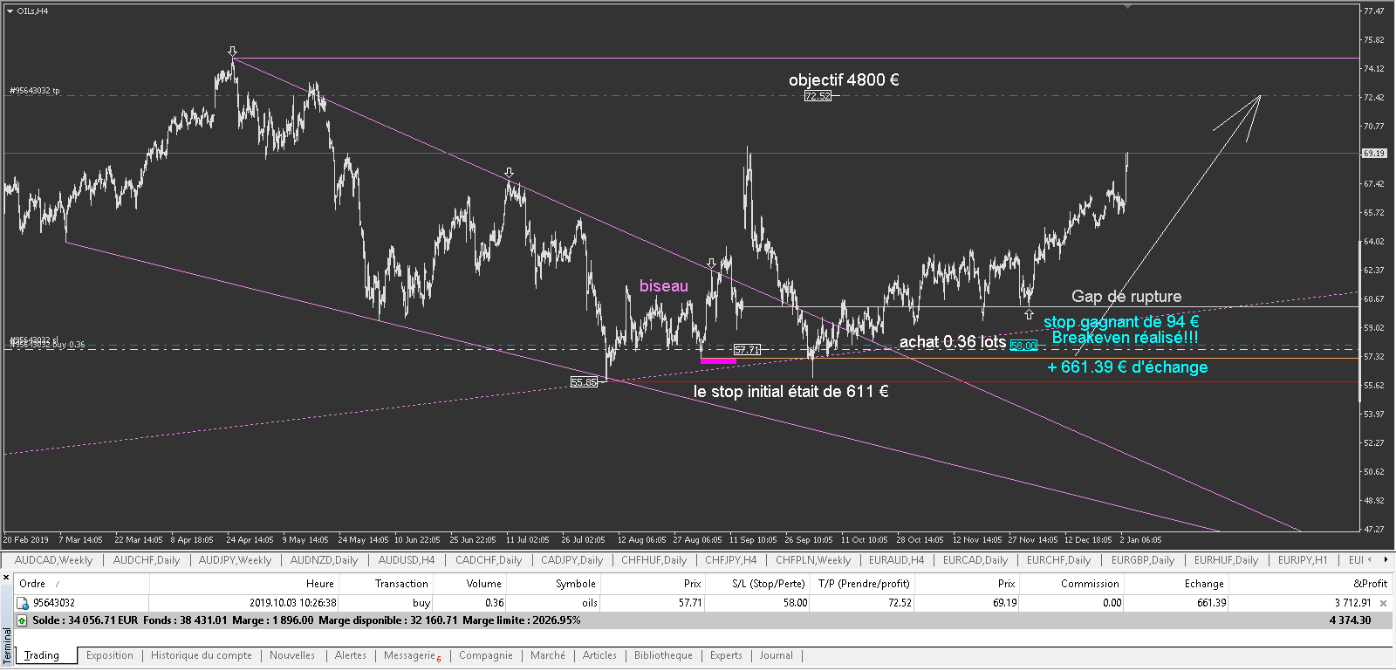Select the up-arrow marker below Gap de rupture

point(1029,314)
